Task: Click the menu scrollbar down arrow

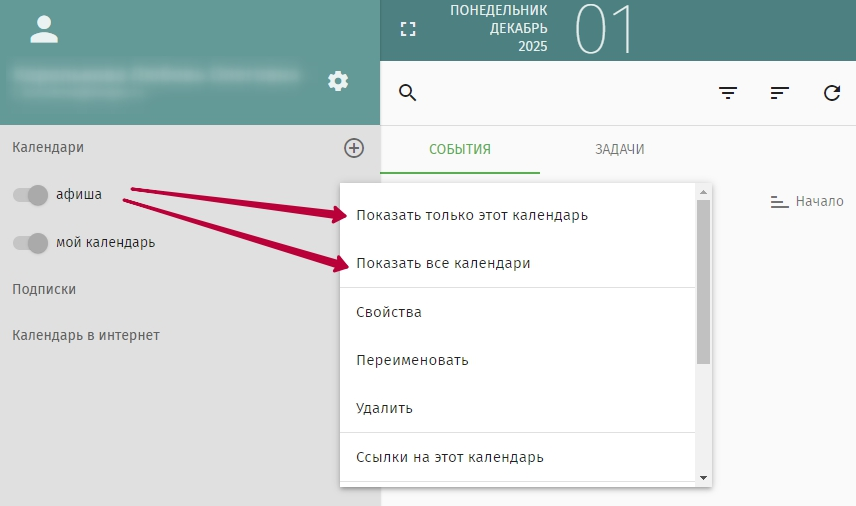Action: click(x=703, y=478)
